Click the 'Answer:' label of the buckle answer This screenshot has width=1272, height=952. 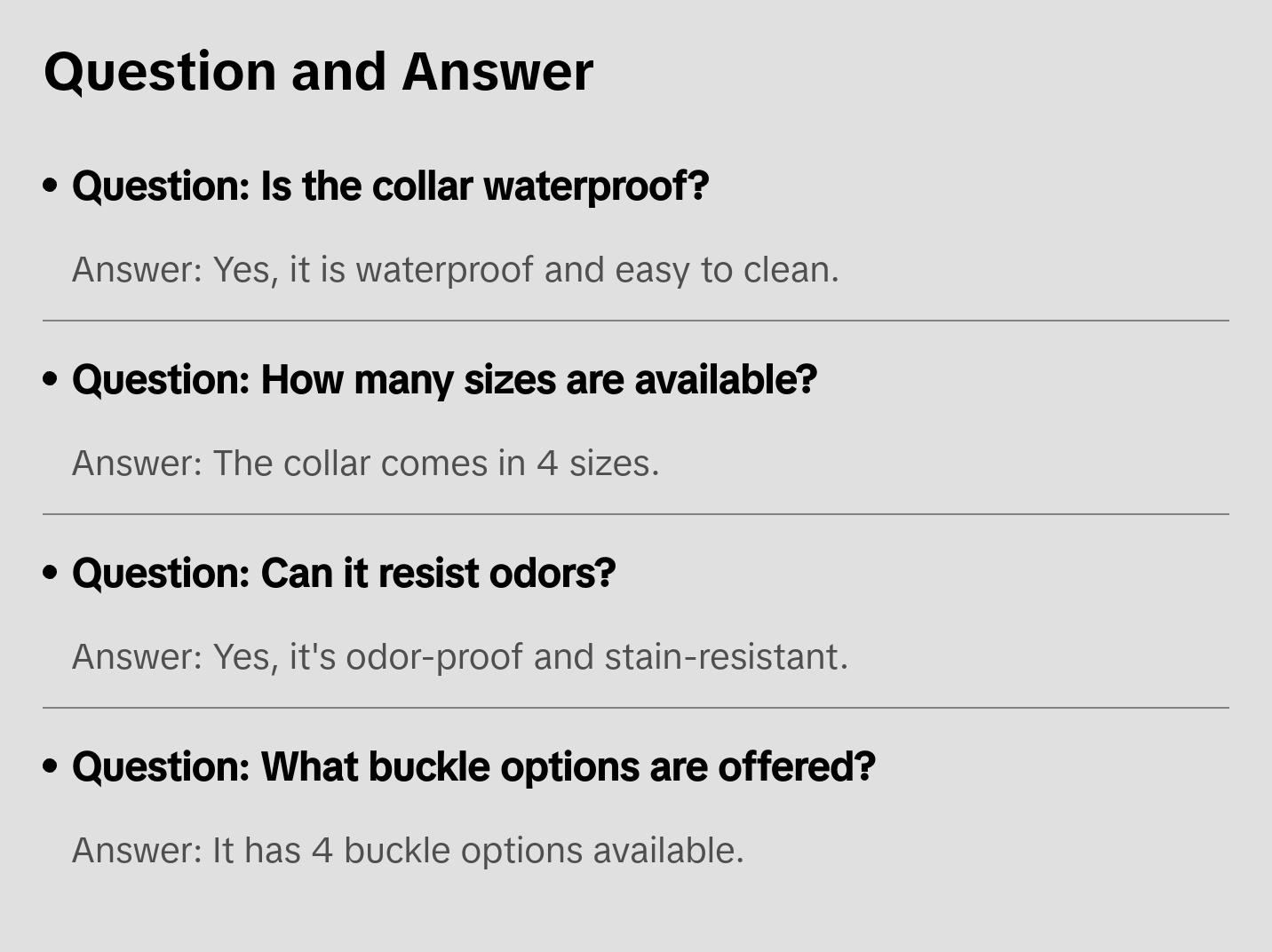click(138, 851)
